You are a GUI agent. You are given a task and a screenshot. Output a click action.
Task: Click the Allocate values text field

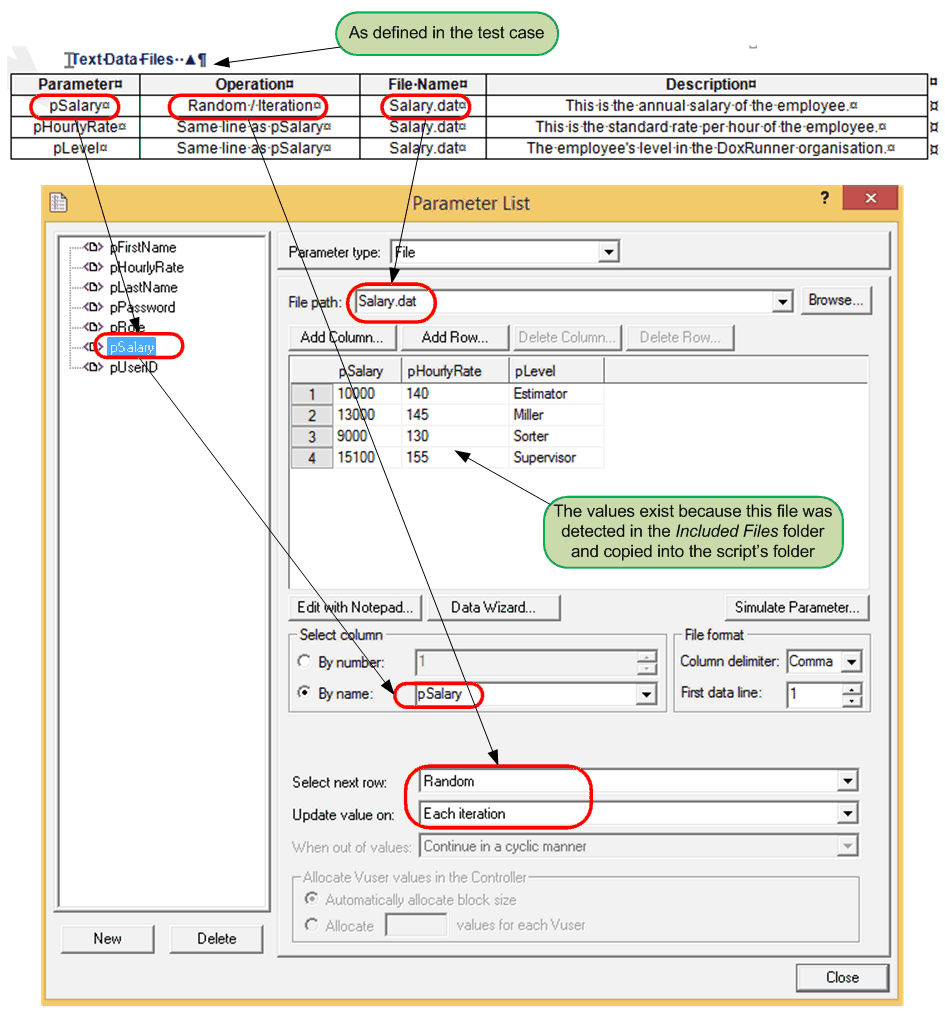pos(416,925)
